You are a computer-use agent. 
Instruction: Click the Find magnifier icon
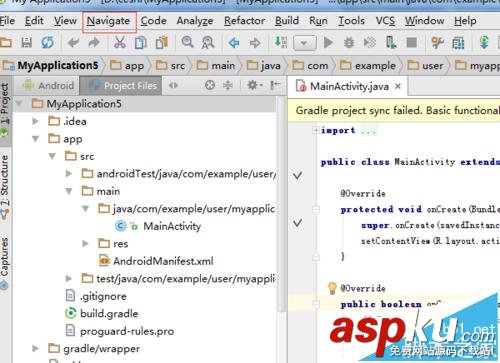[188, 42]
